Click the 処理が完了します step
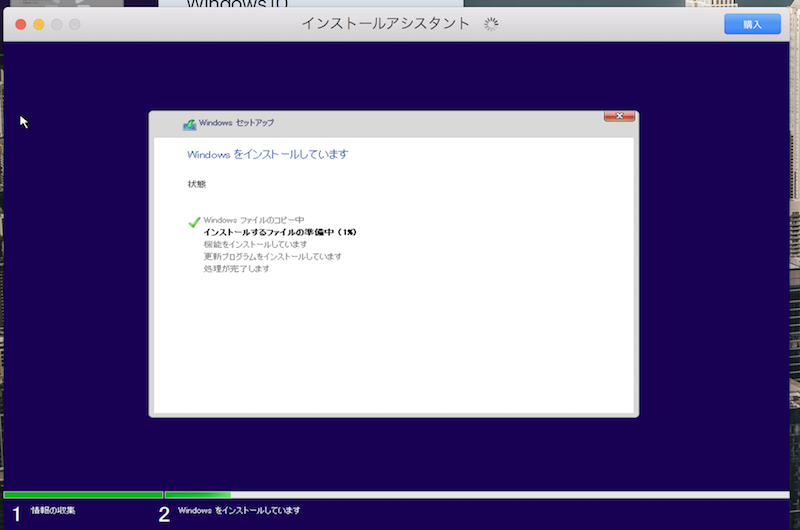800x530 pixels. coord(236,269)
